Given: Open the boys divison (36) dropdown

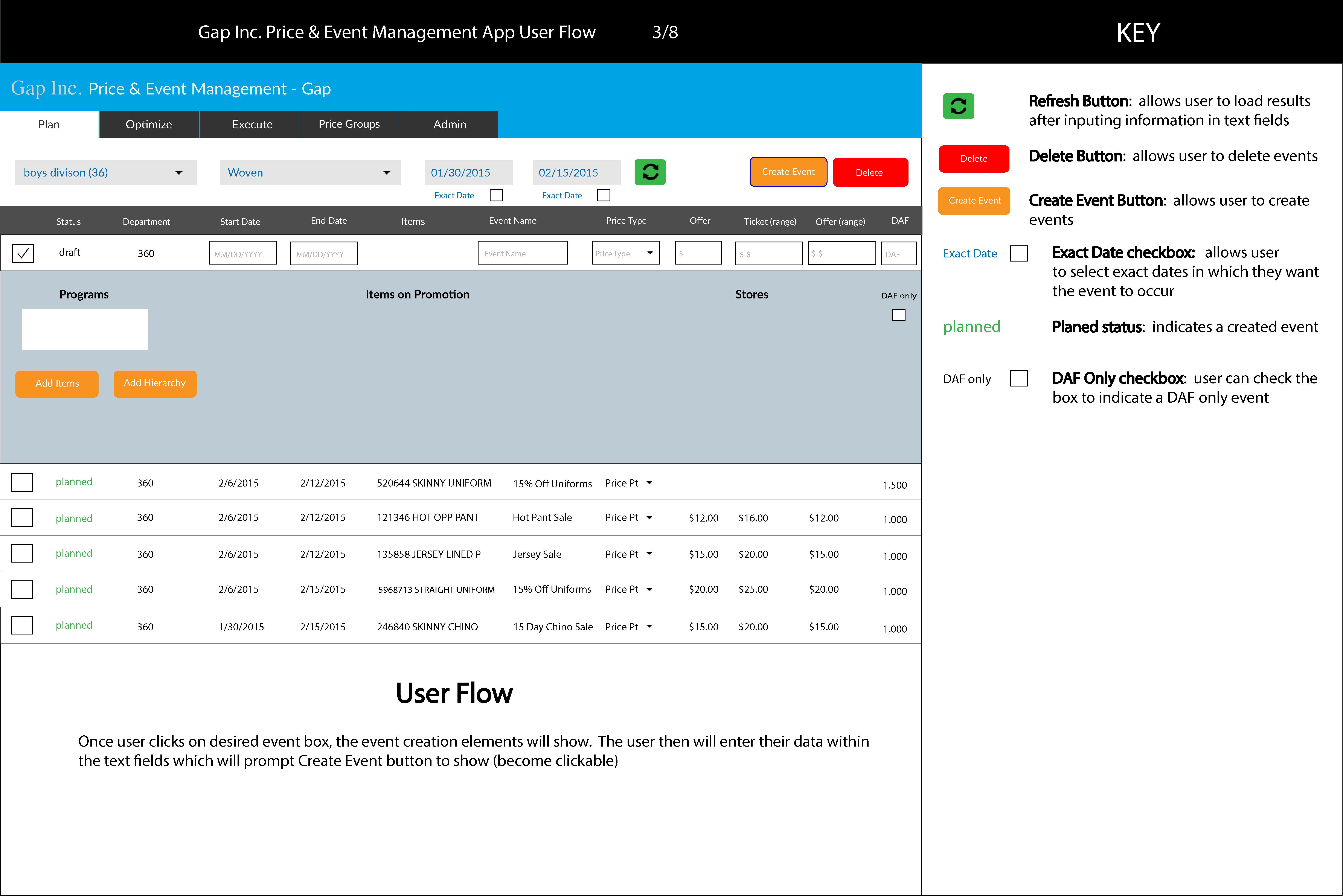Looking at the screenshot, I should click(106, 173).
